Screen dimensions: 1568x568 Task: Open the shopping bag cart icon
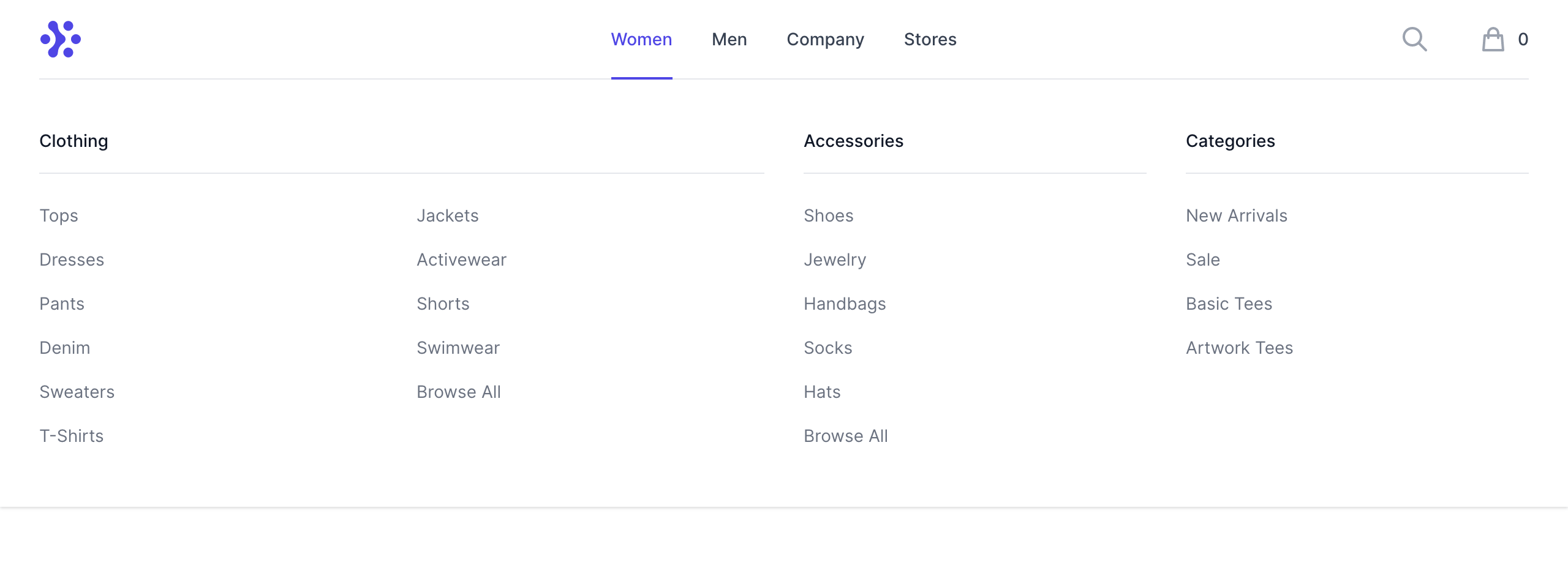(1493, 40)
